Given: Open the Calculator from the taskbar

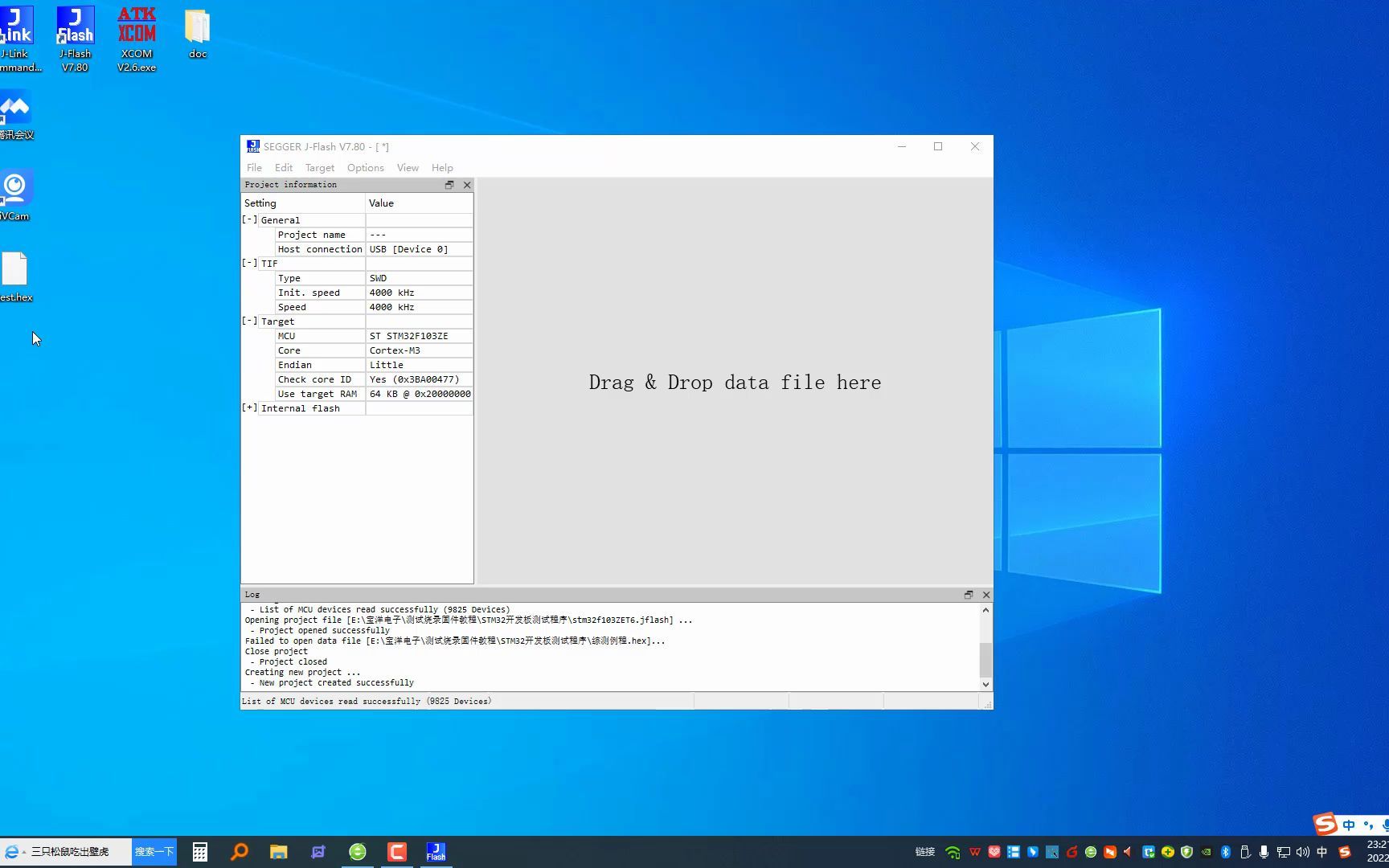Looking at the screenshot, I should pyautogui.click(x=200, y=852).
